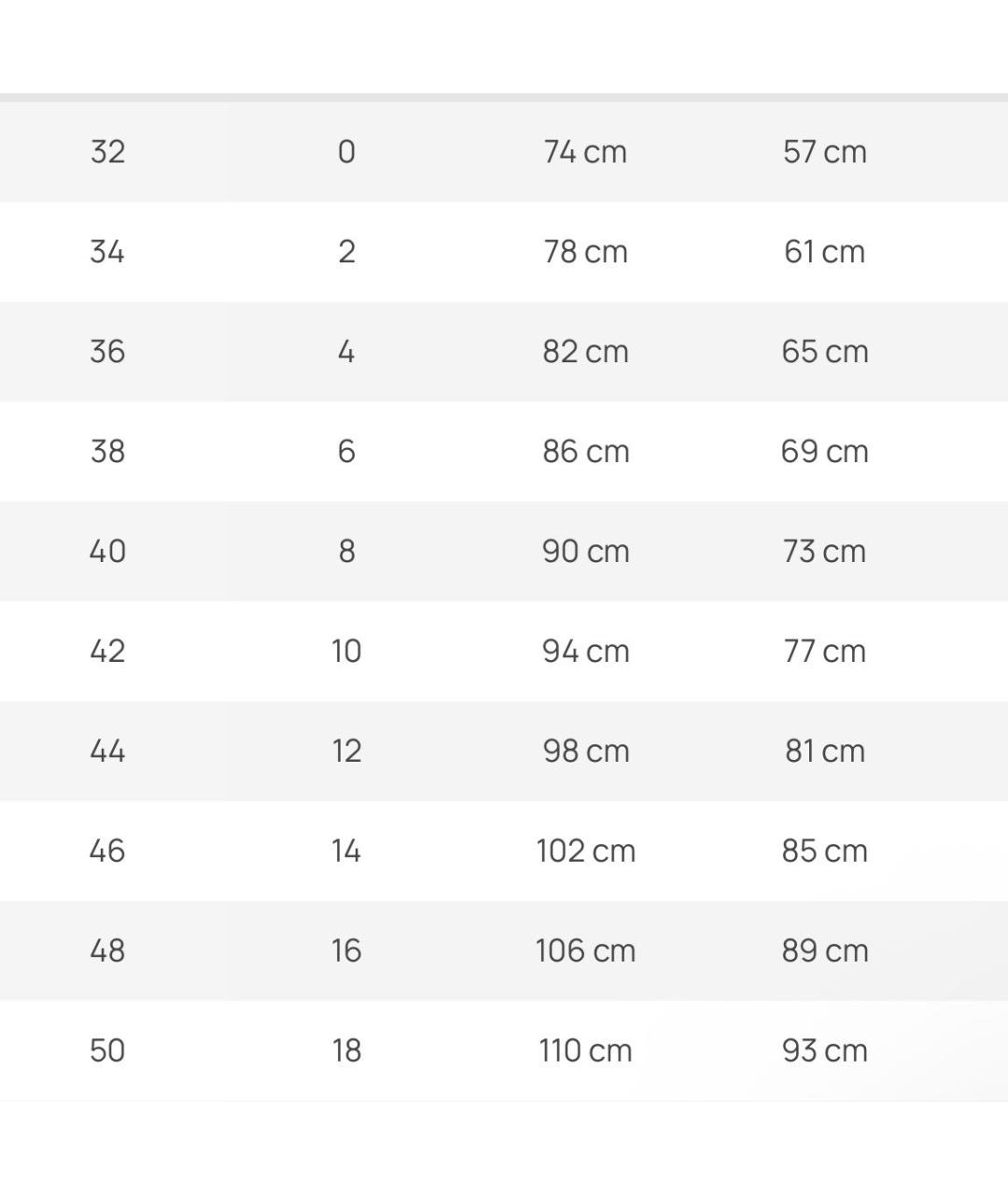The width and height of the screenshot is (1008, 1195).
Task: Click the 86 cm value
Action: click(585, 451)
